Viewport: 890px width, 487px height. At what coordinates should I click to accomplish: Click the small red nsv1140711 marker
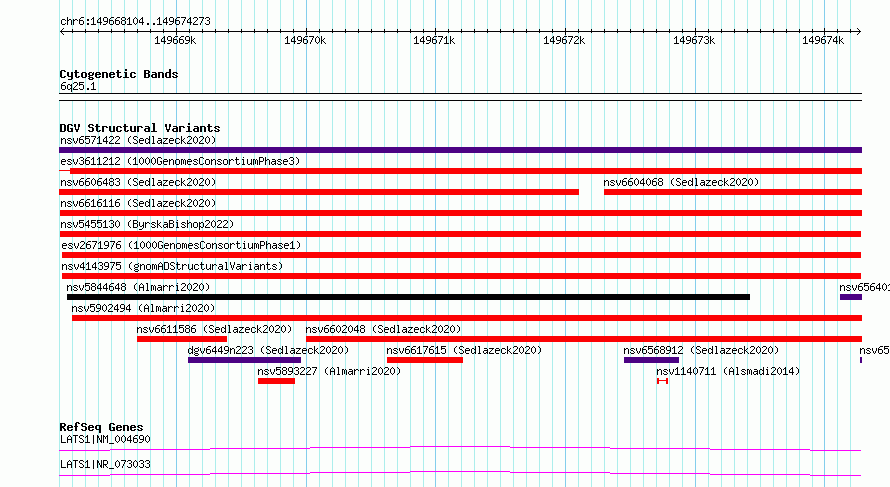click(x=662, y=381)
